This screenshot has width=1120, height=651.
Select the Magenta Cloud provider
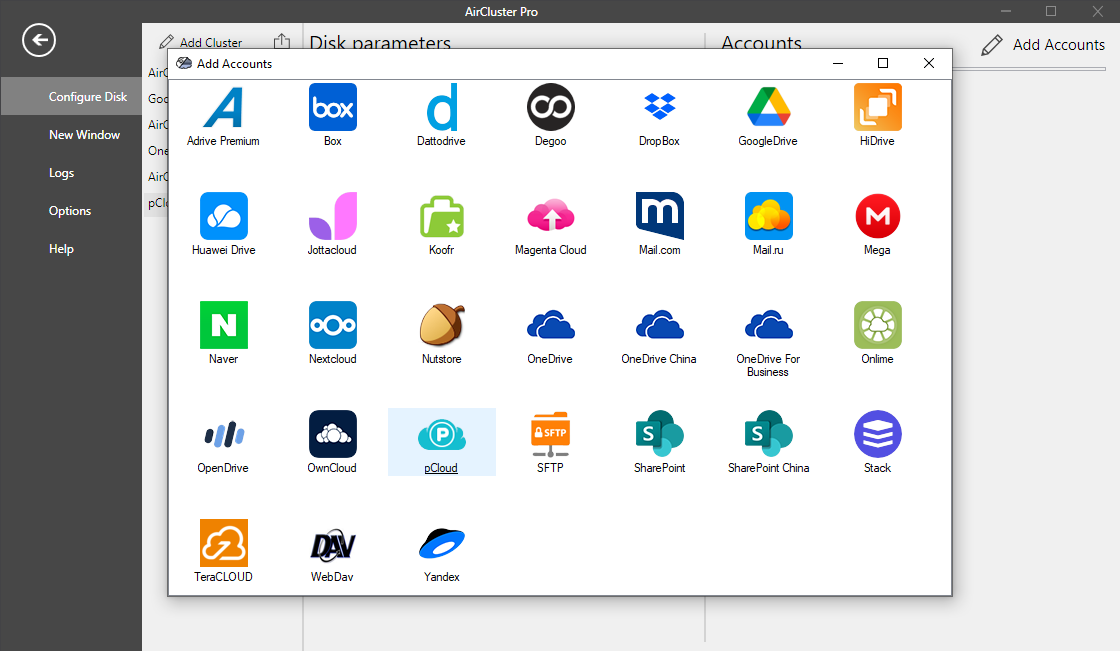(550, 224)
